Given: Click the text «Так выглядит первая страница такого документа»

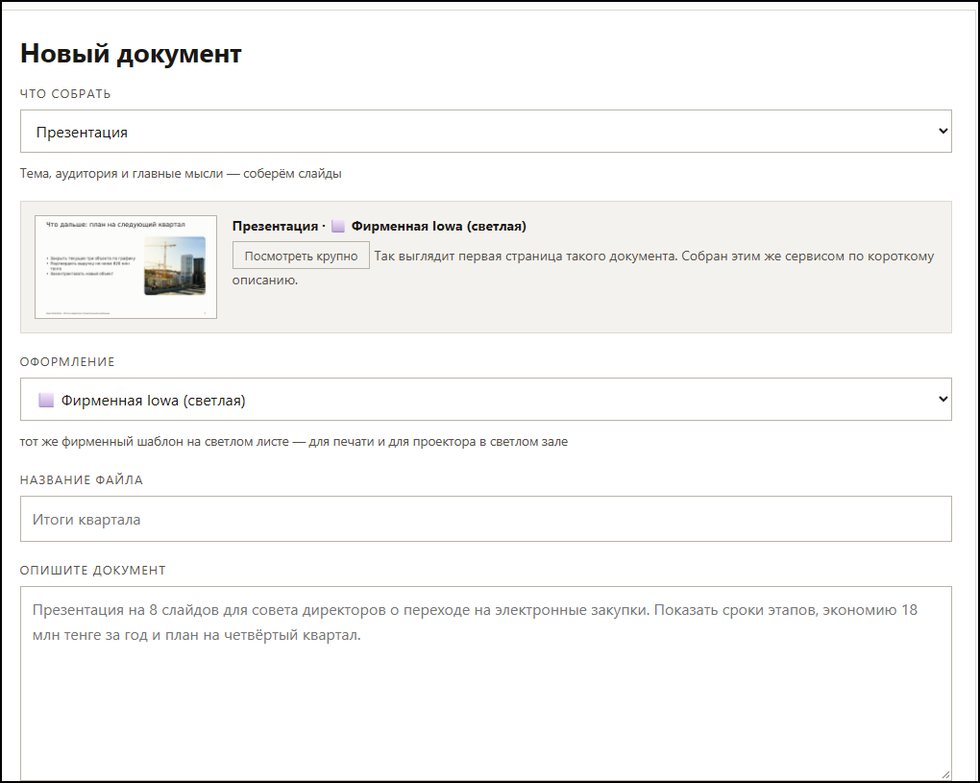Looking at the screenshot, I should tap(526, 256).
